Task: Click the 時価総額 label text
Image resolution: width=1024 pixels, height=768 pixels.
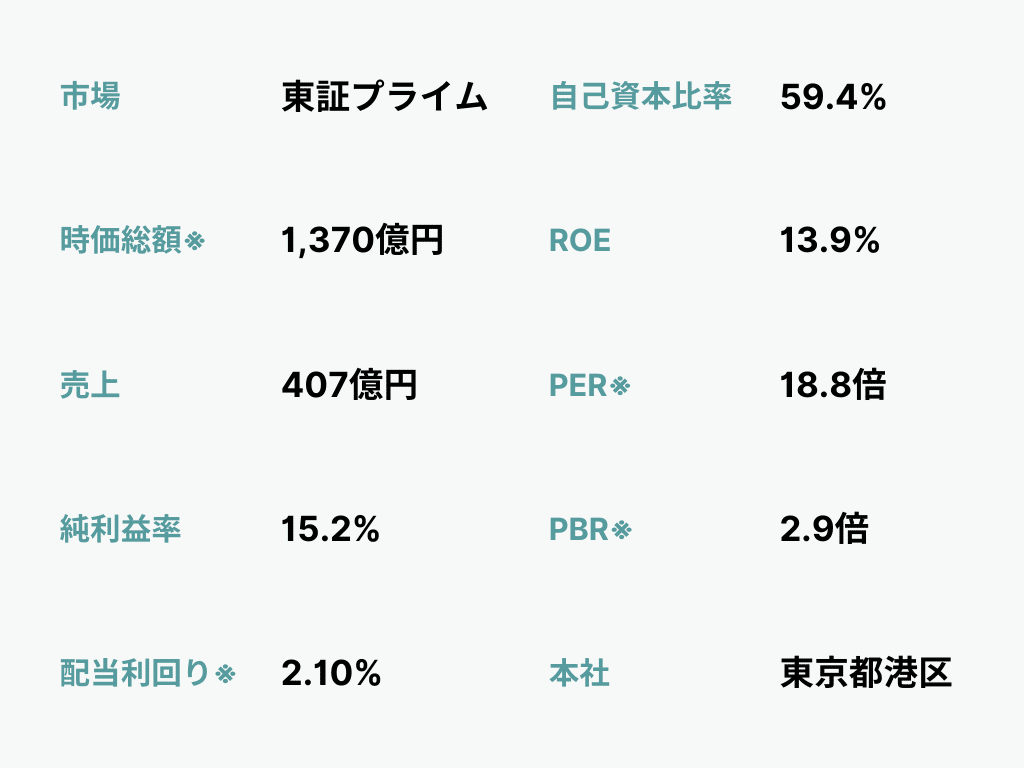Action: (121, 241)
